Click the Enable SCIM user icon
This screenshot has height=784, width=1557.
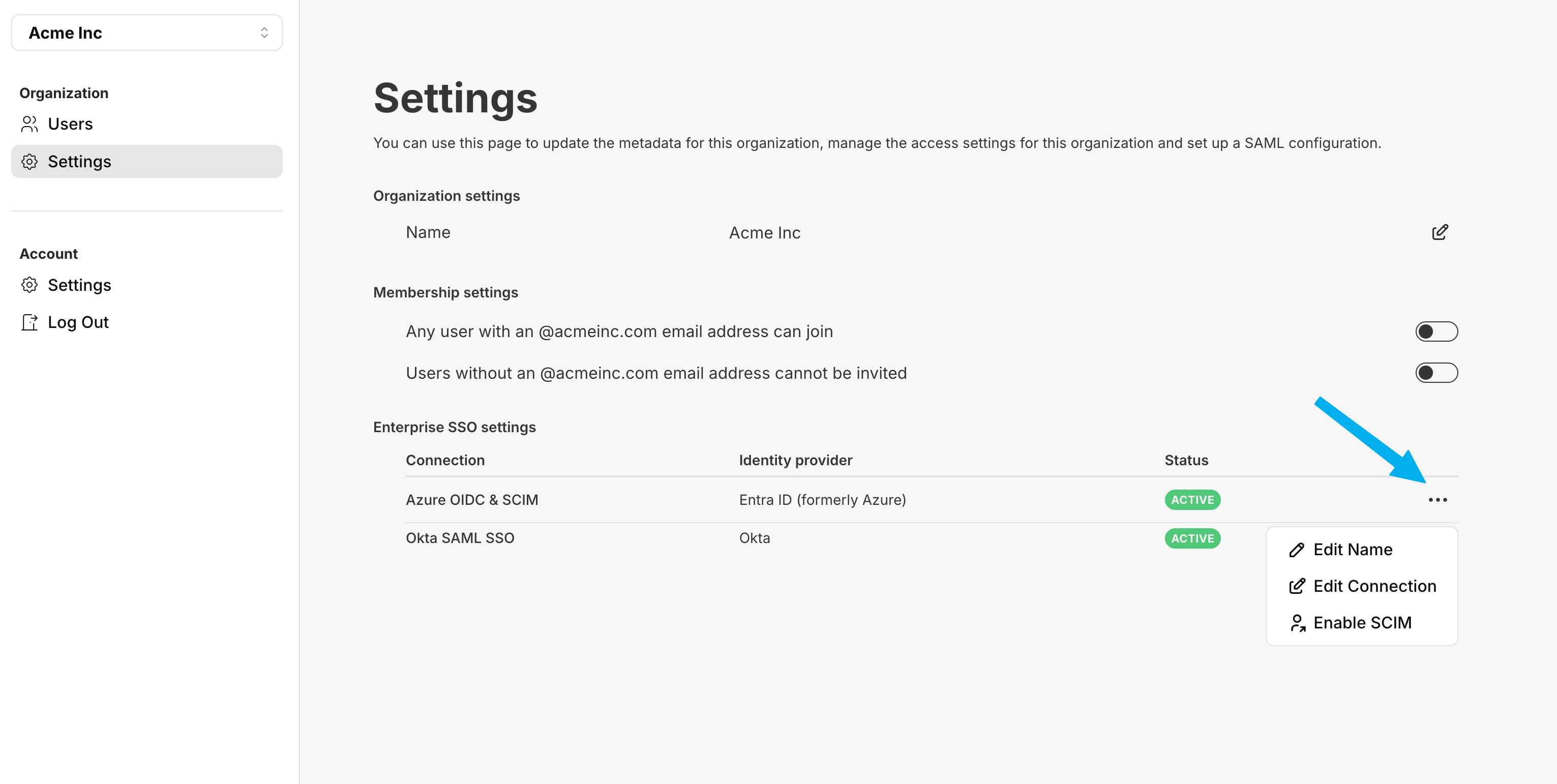(1297, 623)
